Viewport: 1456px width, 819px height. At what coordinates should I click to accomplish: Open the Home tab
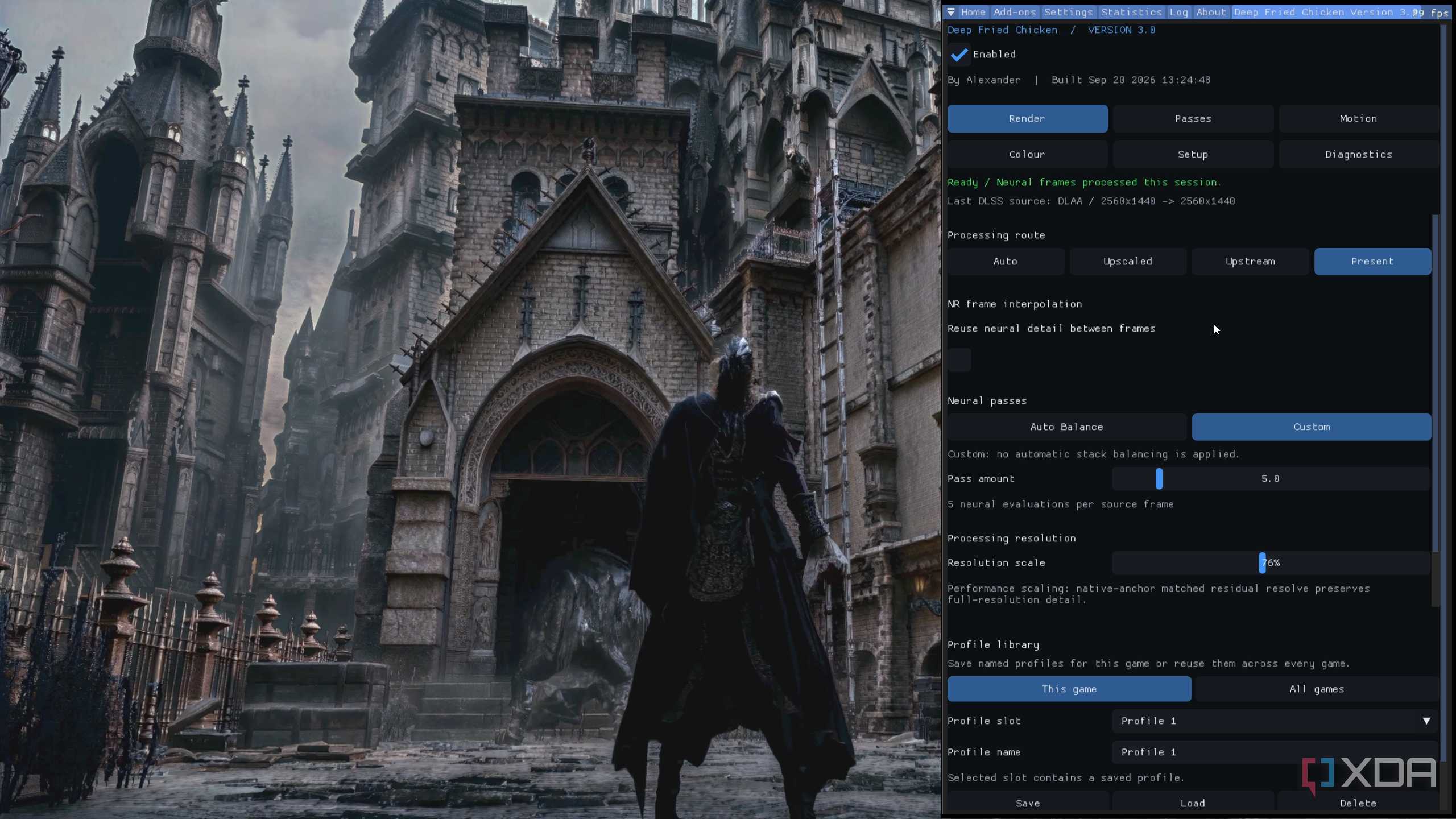(x=973, y=12)
